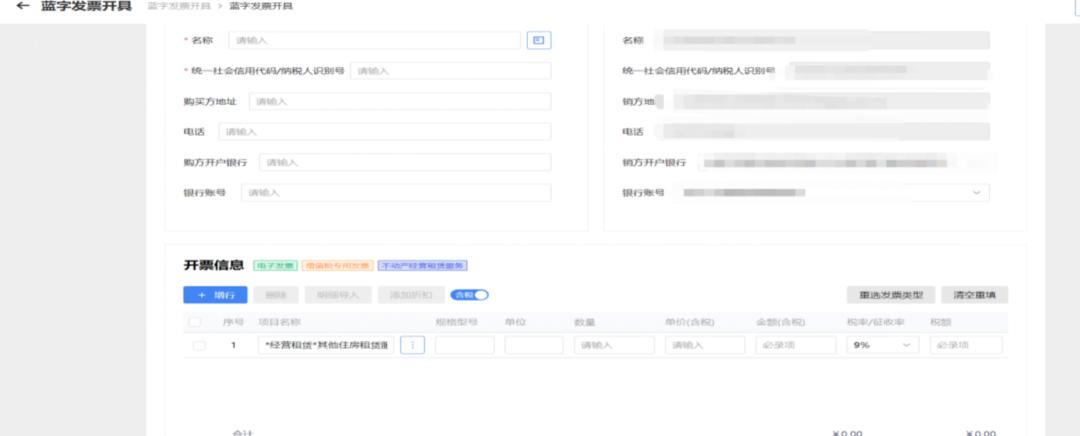This screenshot has width=1080, height=436.
Task: Tick the header select-all checkbox in item table
Action: pos(195,322)
